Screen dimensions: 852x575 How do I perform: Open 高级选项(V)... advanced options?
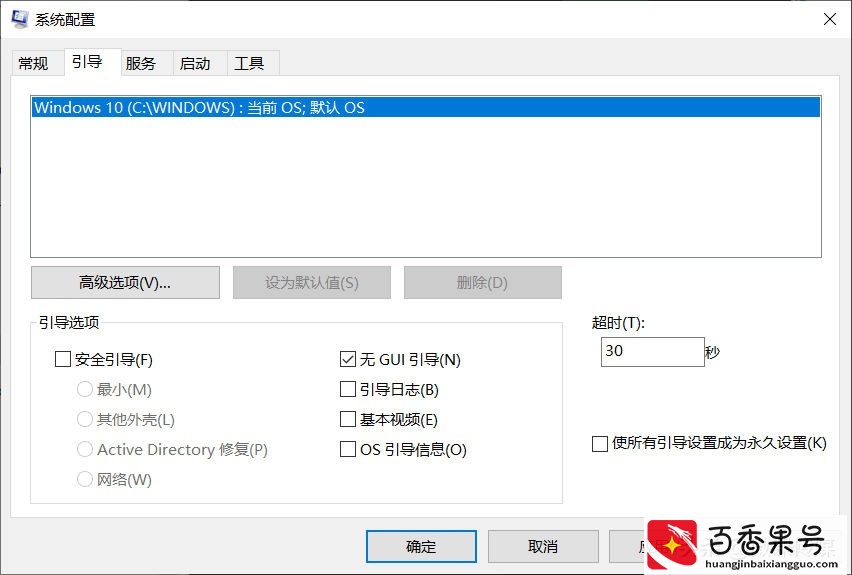pyautogui.click(x=126, y=282)
